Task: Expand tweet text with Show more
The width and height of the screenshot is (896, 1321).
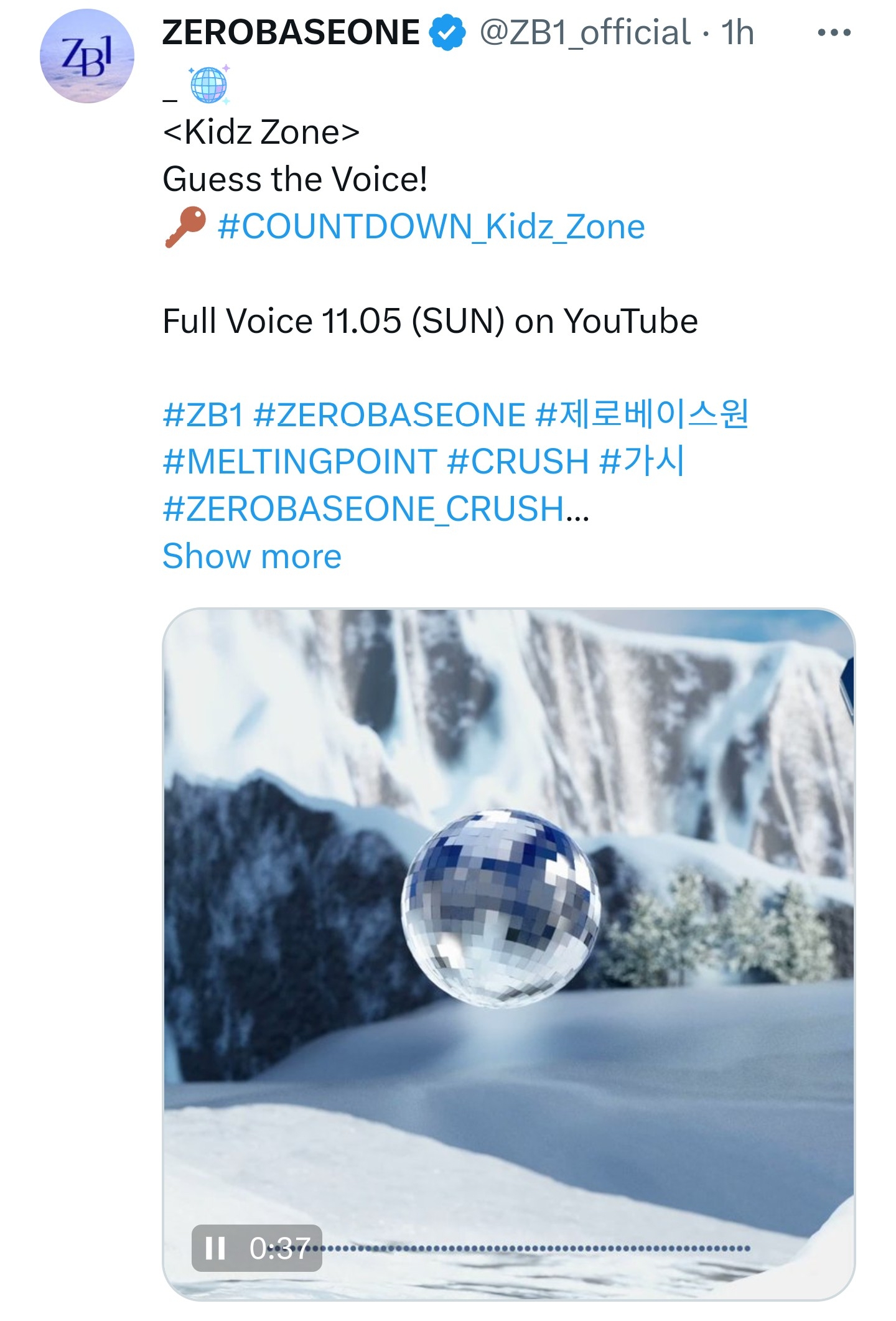Action: click(x=252, y=556)
